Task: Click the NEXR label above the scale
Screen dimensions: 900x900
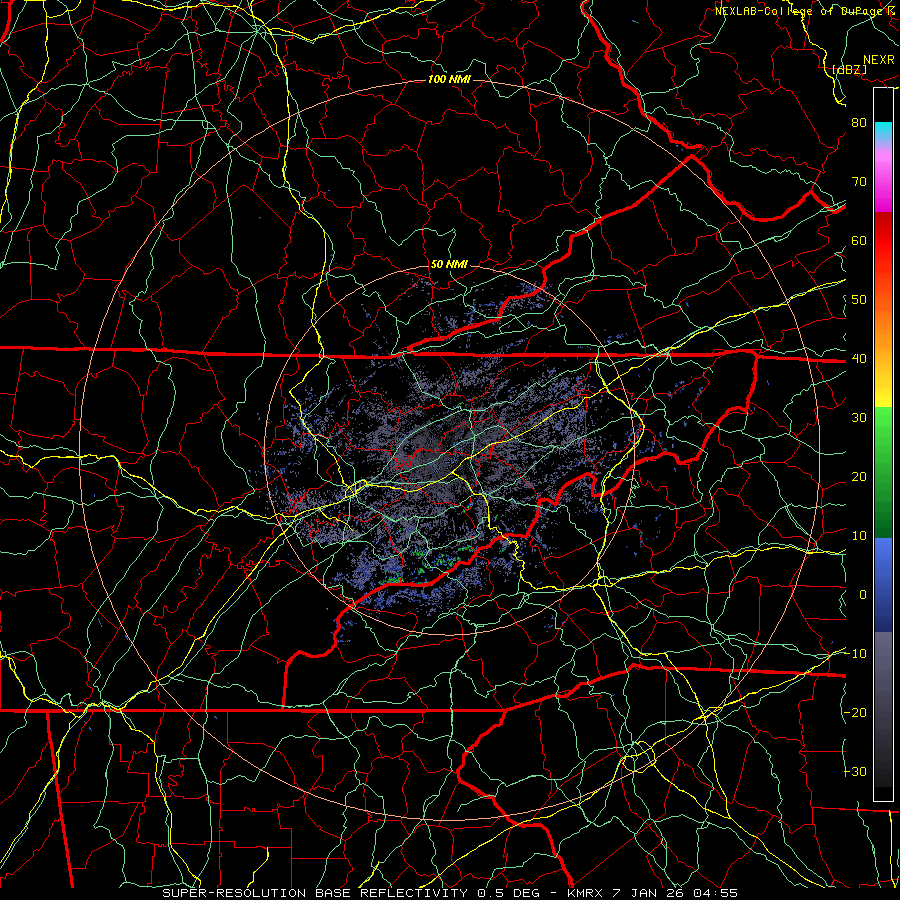Action: pyautogui.click(x=879, y=60)
